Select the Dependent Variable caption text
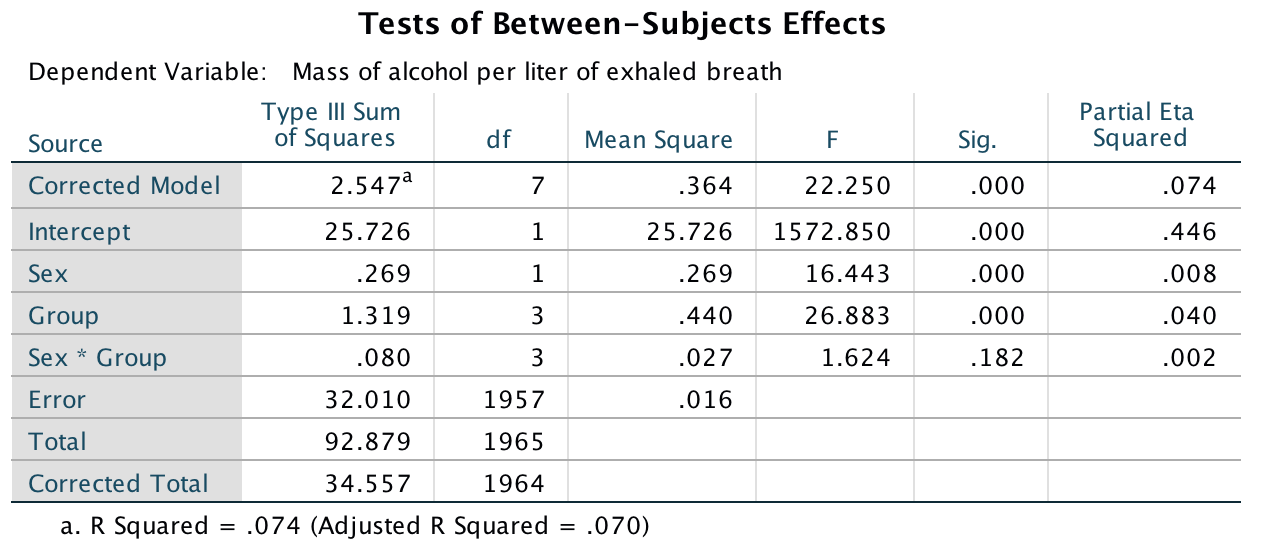 [405, 72]
